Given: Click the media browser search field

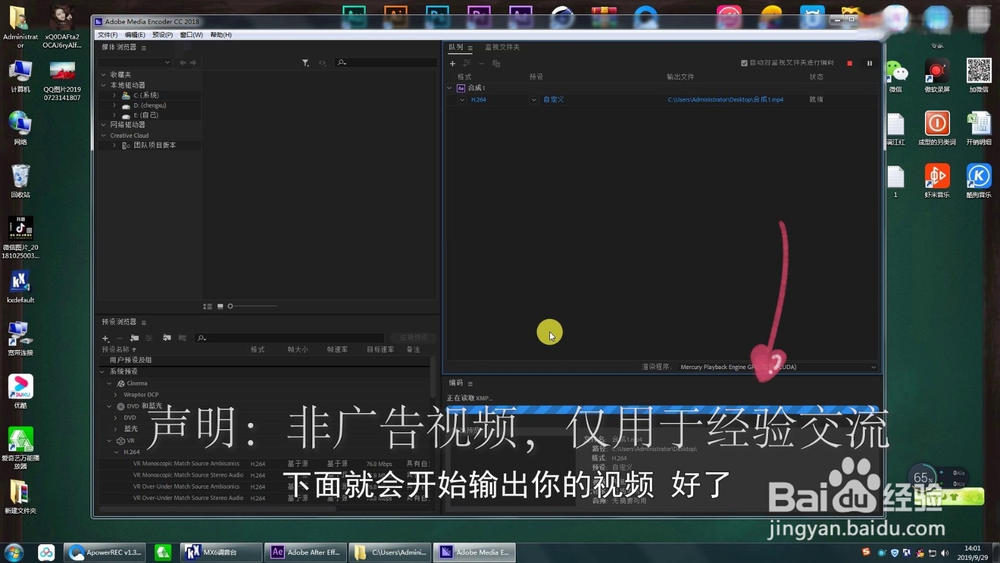Looking at the screenshot, I should [386, 62].
